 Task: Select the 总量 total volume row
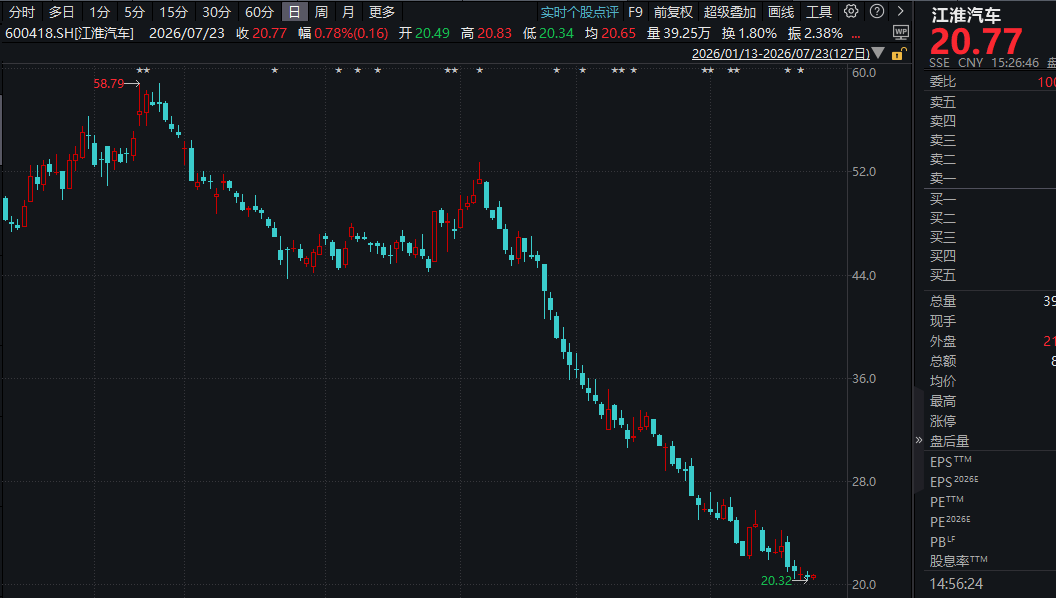coord(989,302)
